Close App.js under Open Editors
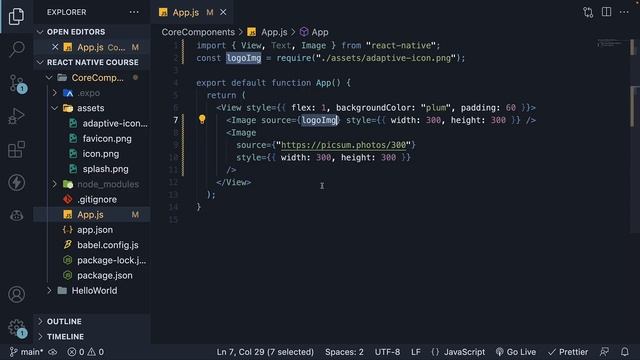The image size is (640, 360). (x=55, y=47)
